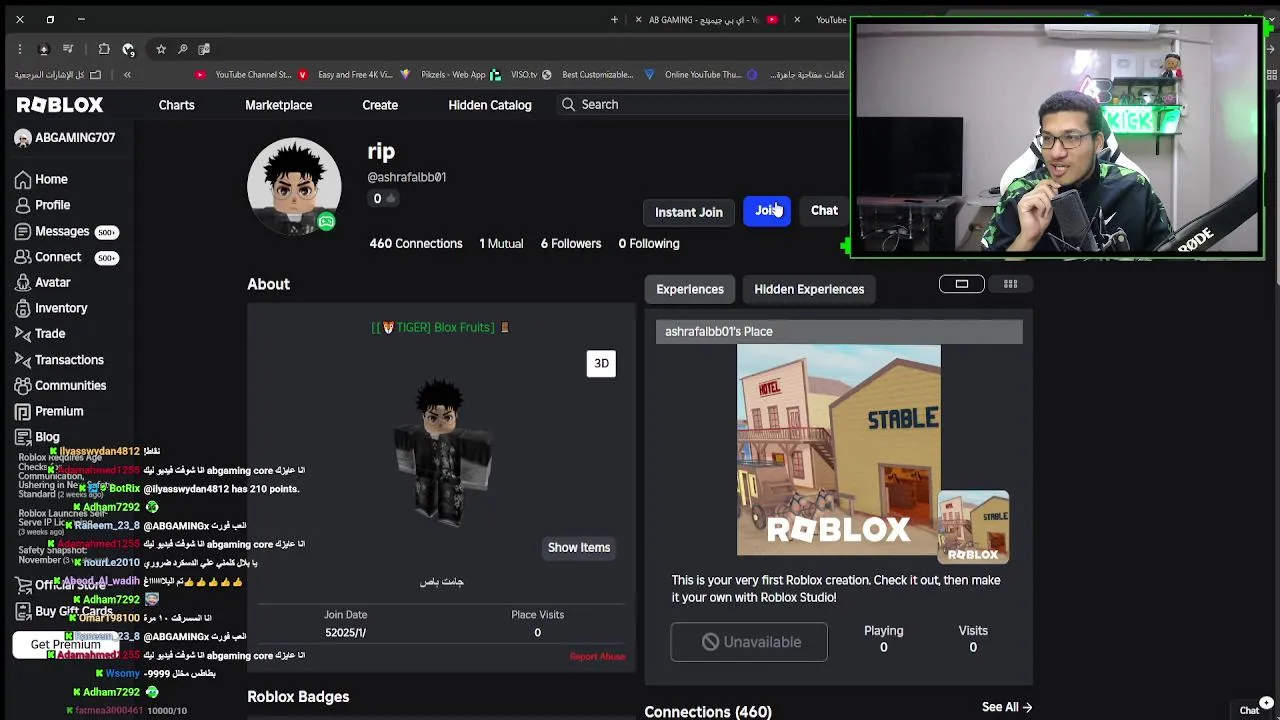Bookmark this page with star icon
Viewport: 1280px width, 720px height.
[160, 49]
